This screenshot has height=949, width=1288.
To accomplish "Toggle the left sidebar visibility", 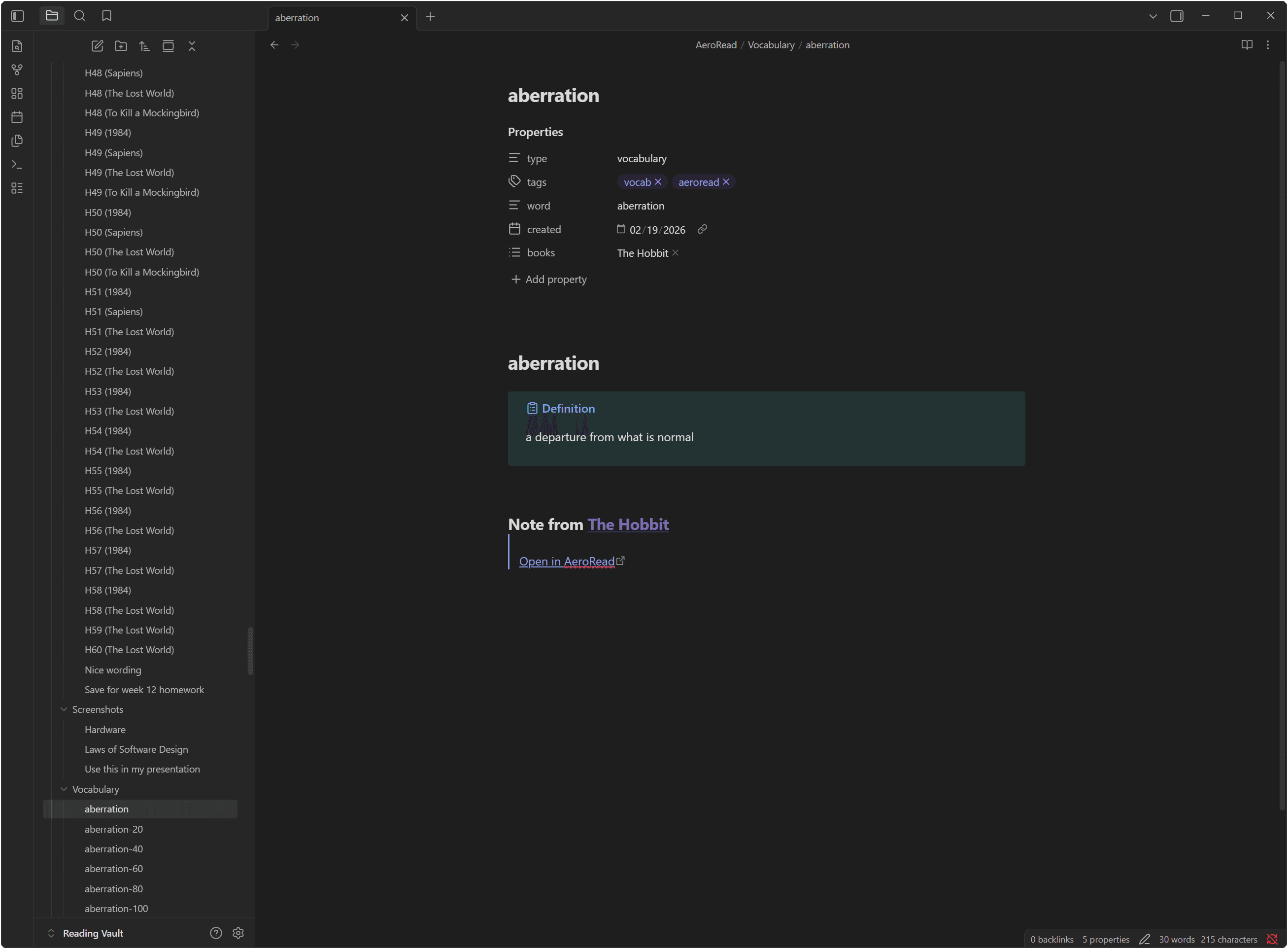I will 17,15.
